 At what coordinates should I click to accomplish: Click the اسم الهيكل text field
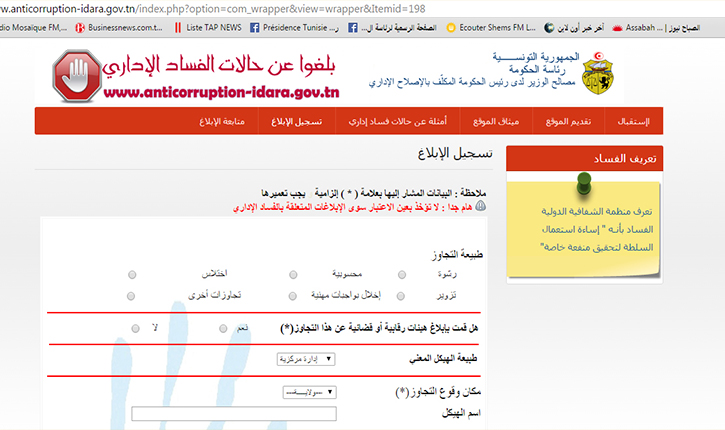point(234,413)
